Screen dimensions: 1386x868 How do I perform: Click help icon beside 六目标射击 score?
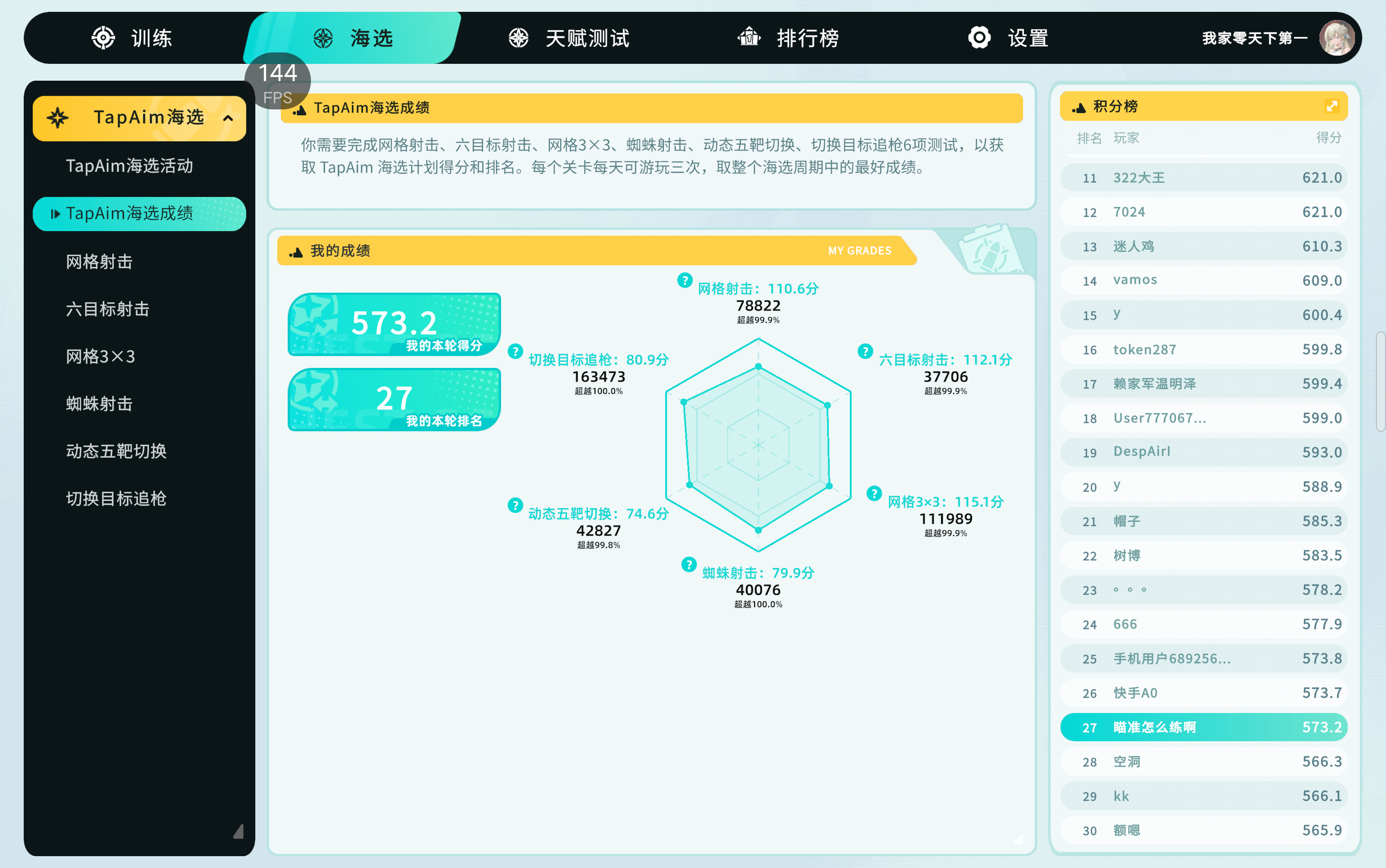(865, 351)
